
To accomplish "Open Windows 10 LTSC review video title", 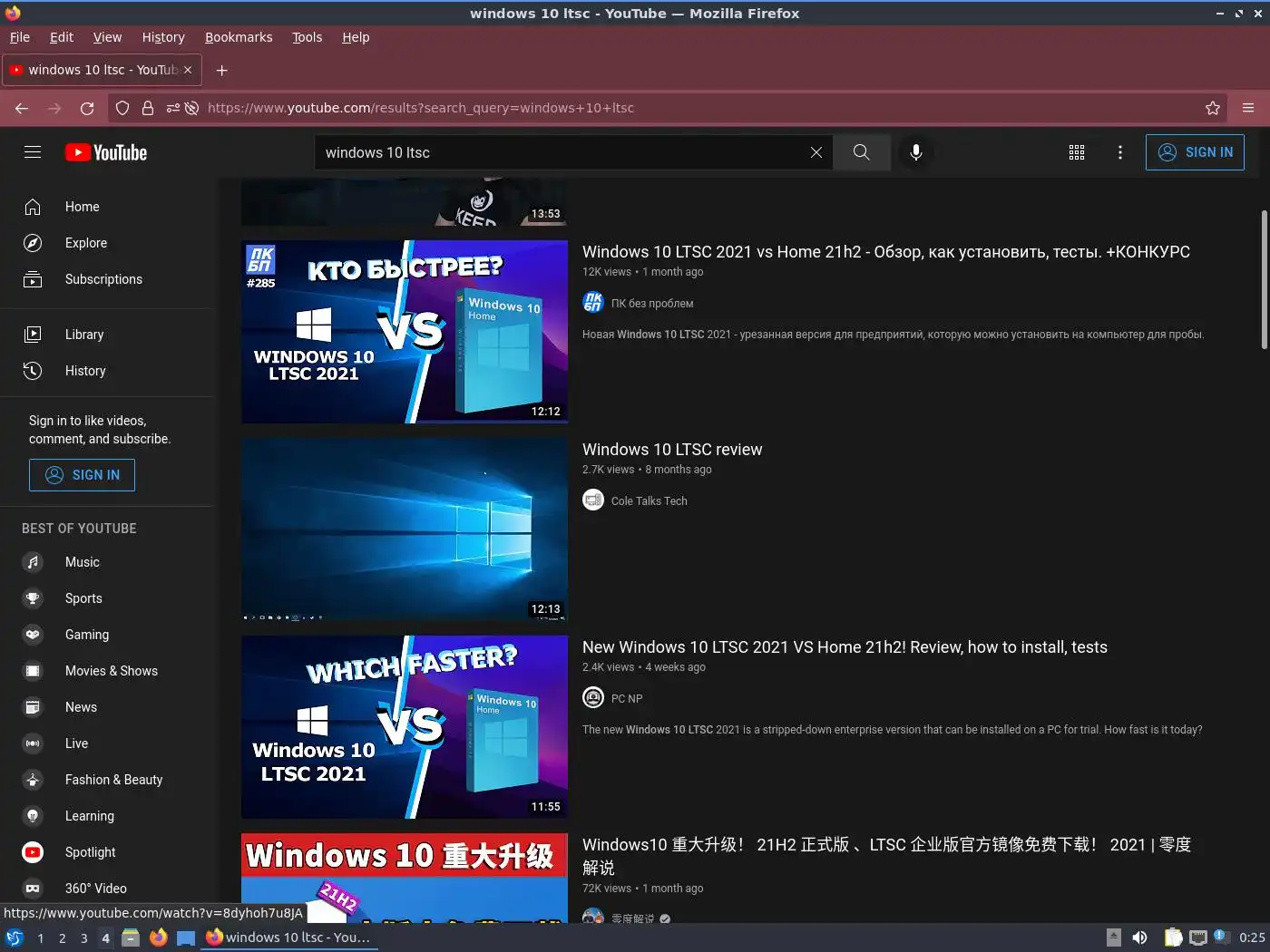I will click(x=672, y=450).
